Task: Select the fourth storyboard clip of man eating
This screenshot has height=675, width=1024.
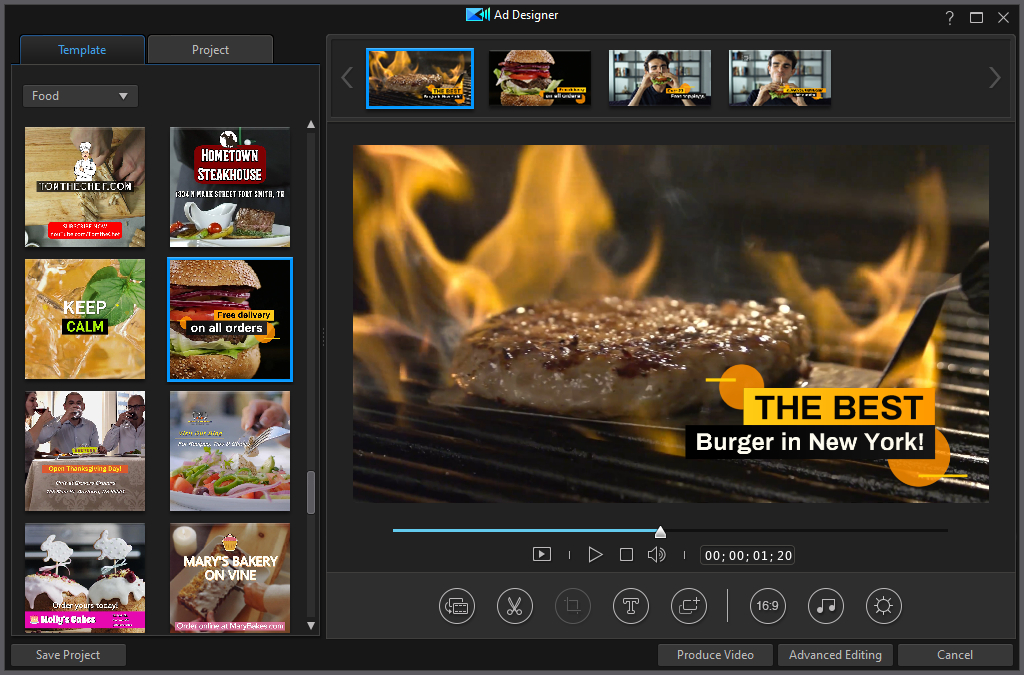Action: (x=780, y=78)
